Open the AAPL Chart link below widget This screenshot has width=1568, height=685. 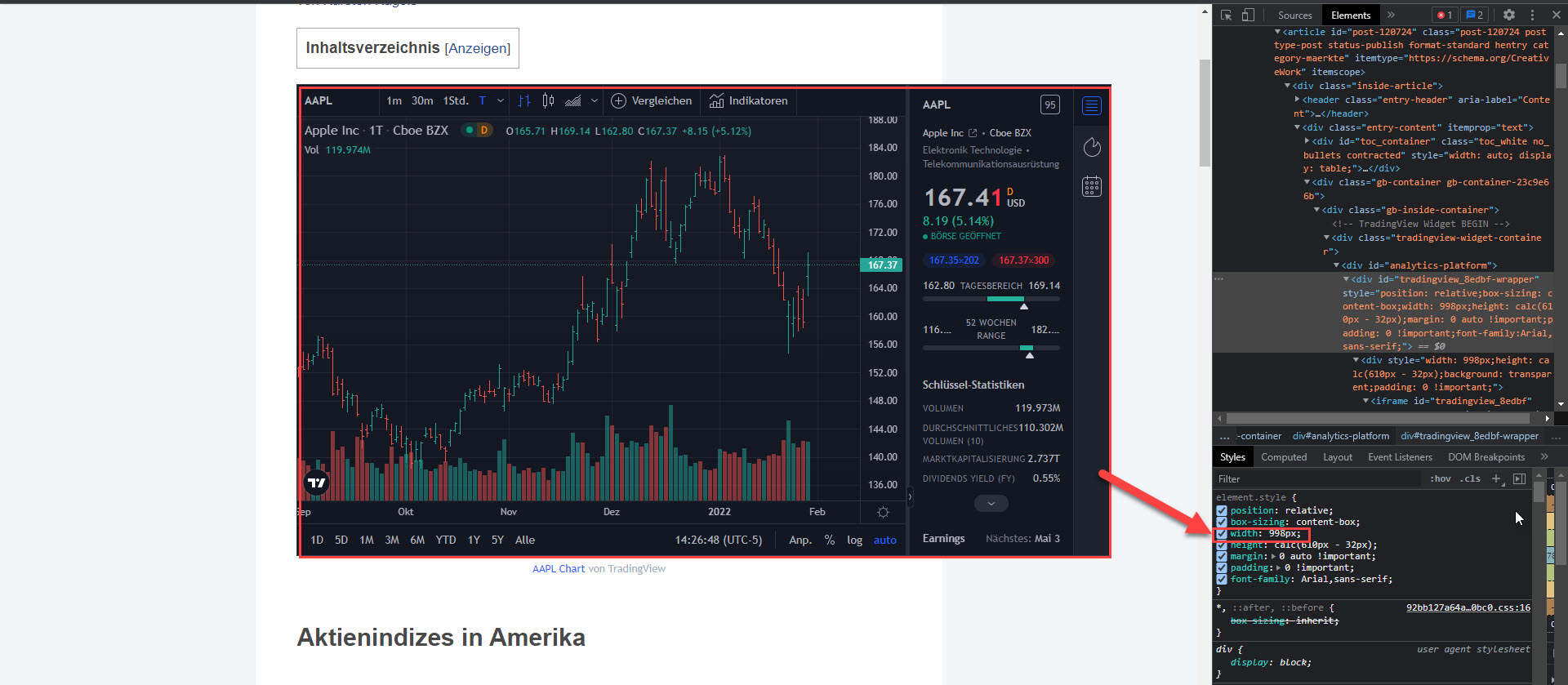[559, 569]
